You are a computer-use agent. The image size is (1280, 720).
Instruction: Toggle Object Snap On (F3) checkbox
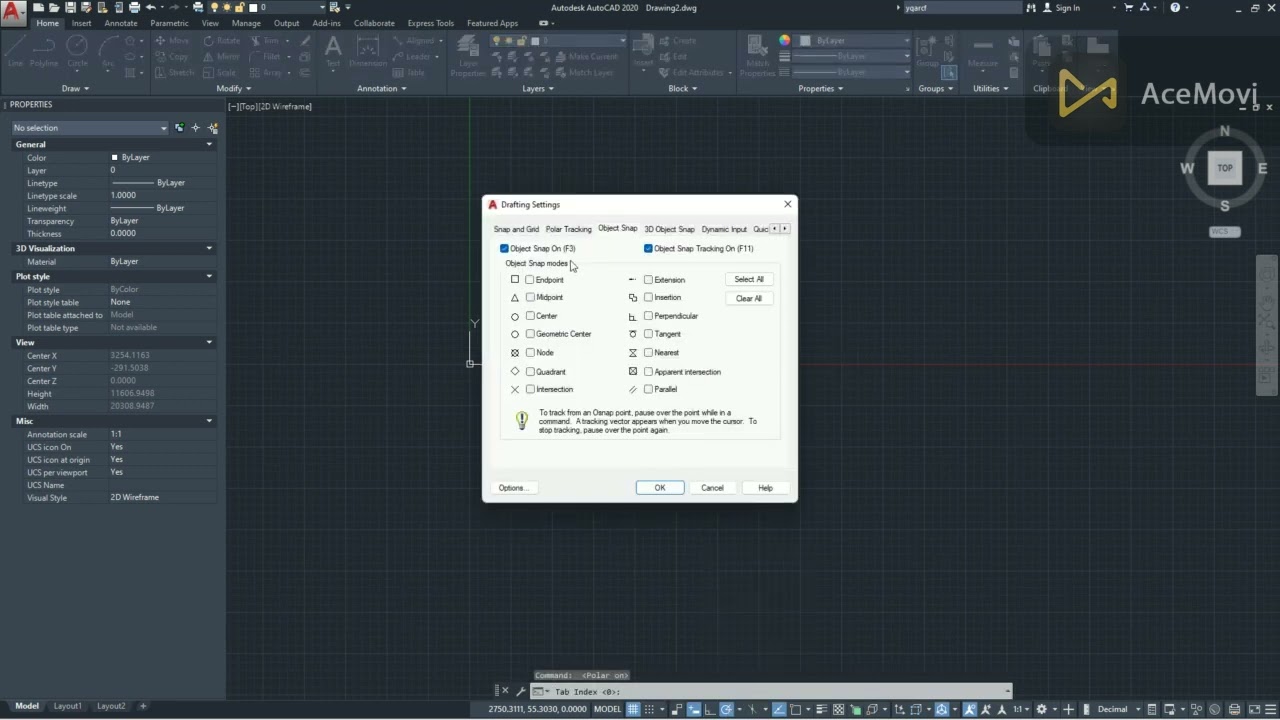504,248
